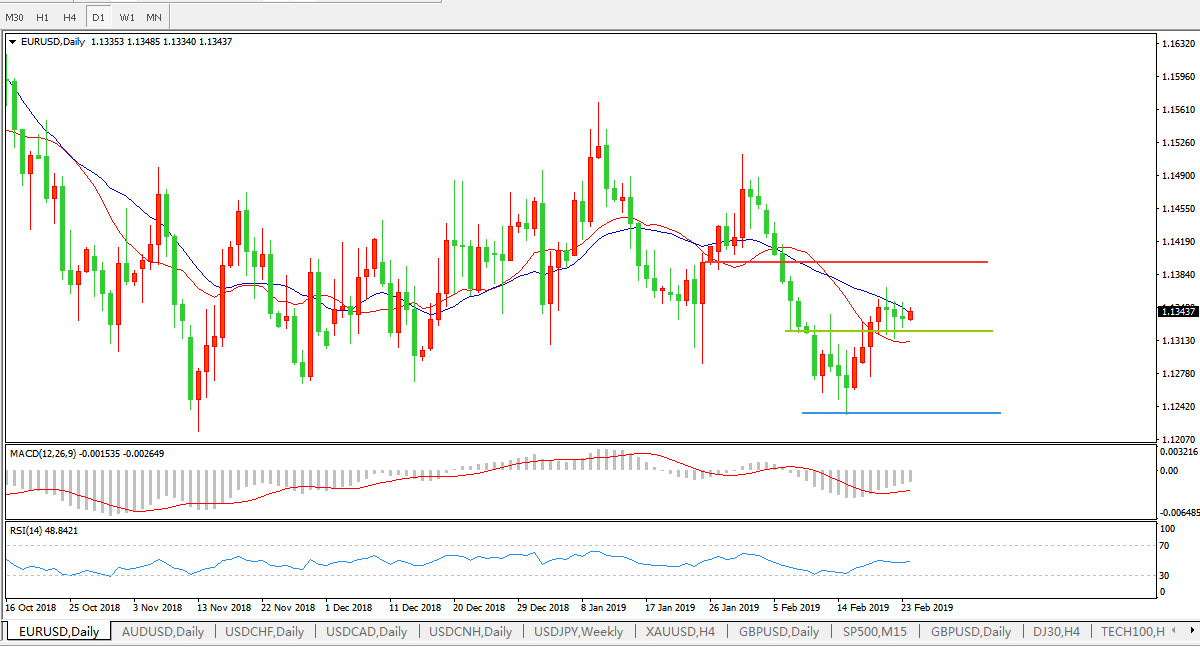This screenshot has height=647, width=1200.
Task: Switch chart to M30 timeframe
Action: click(x=14, y=18)
